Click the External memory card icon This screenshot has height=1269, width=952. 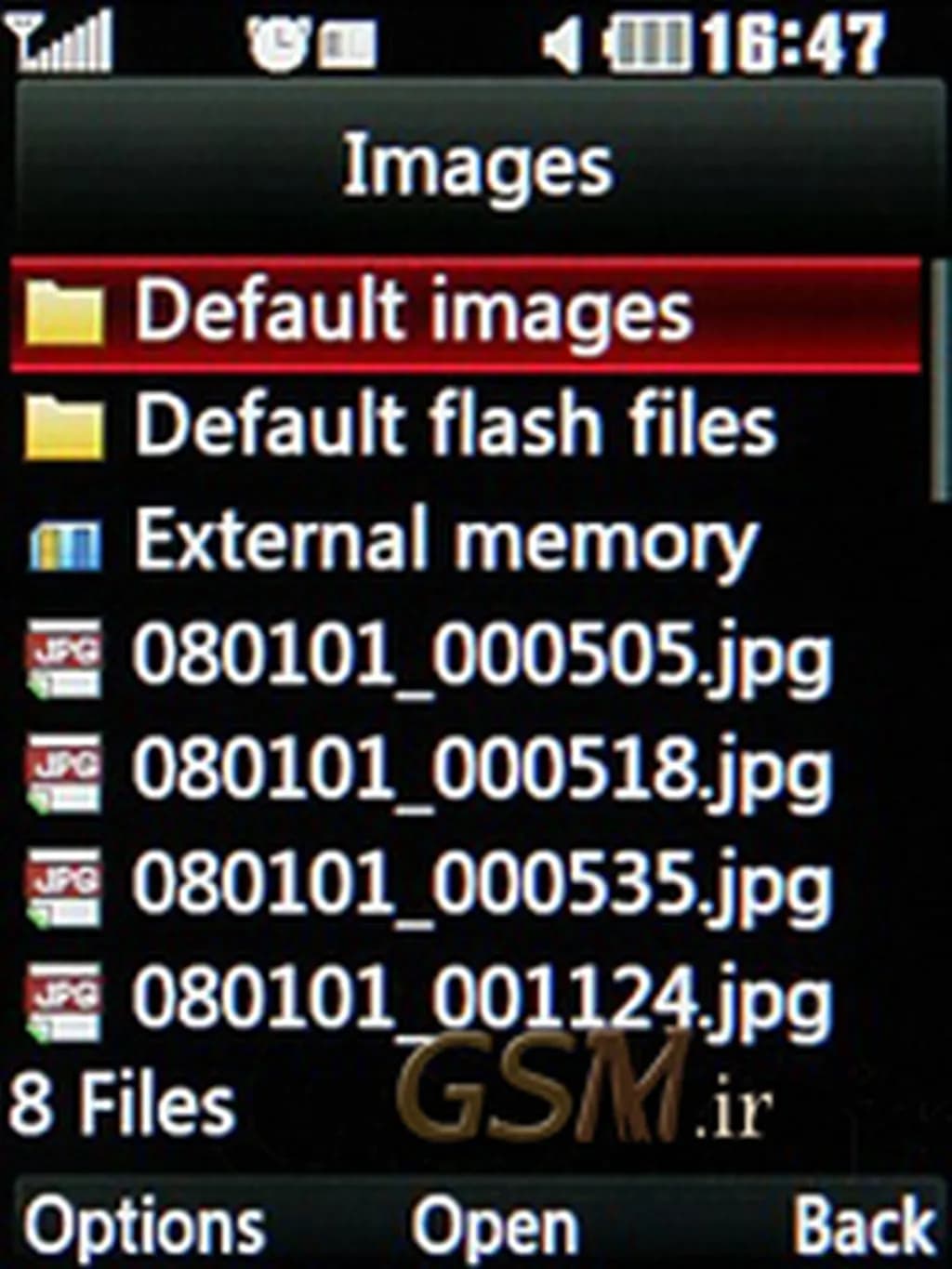64,545
